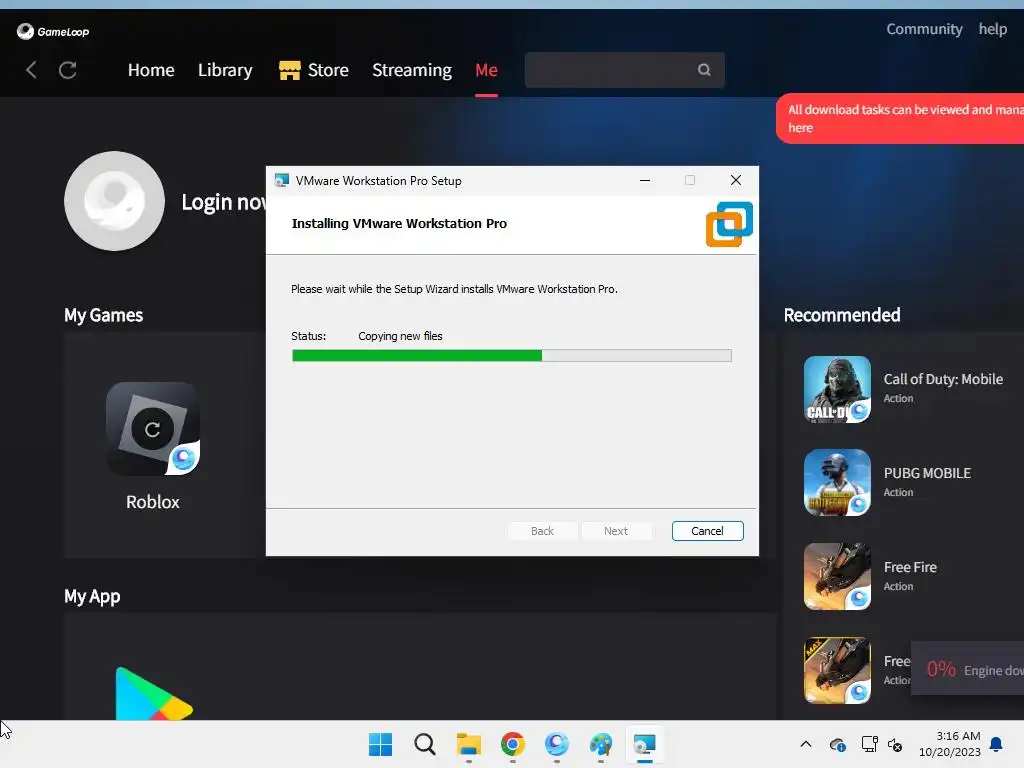Click the PUBG MOBILE title
The width and height of the screenshot is (1024, 768).
[x=927, y=473]
